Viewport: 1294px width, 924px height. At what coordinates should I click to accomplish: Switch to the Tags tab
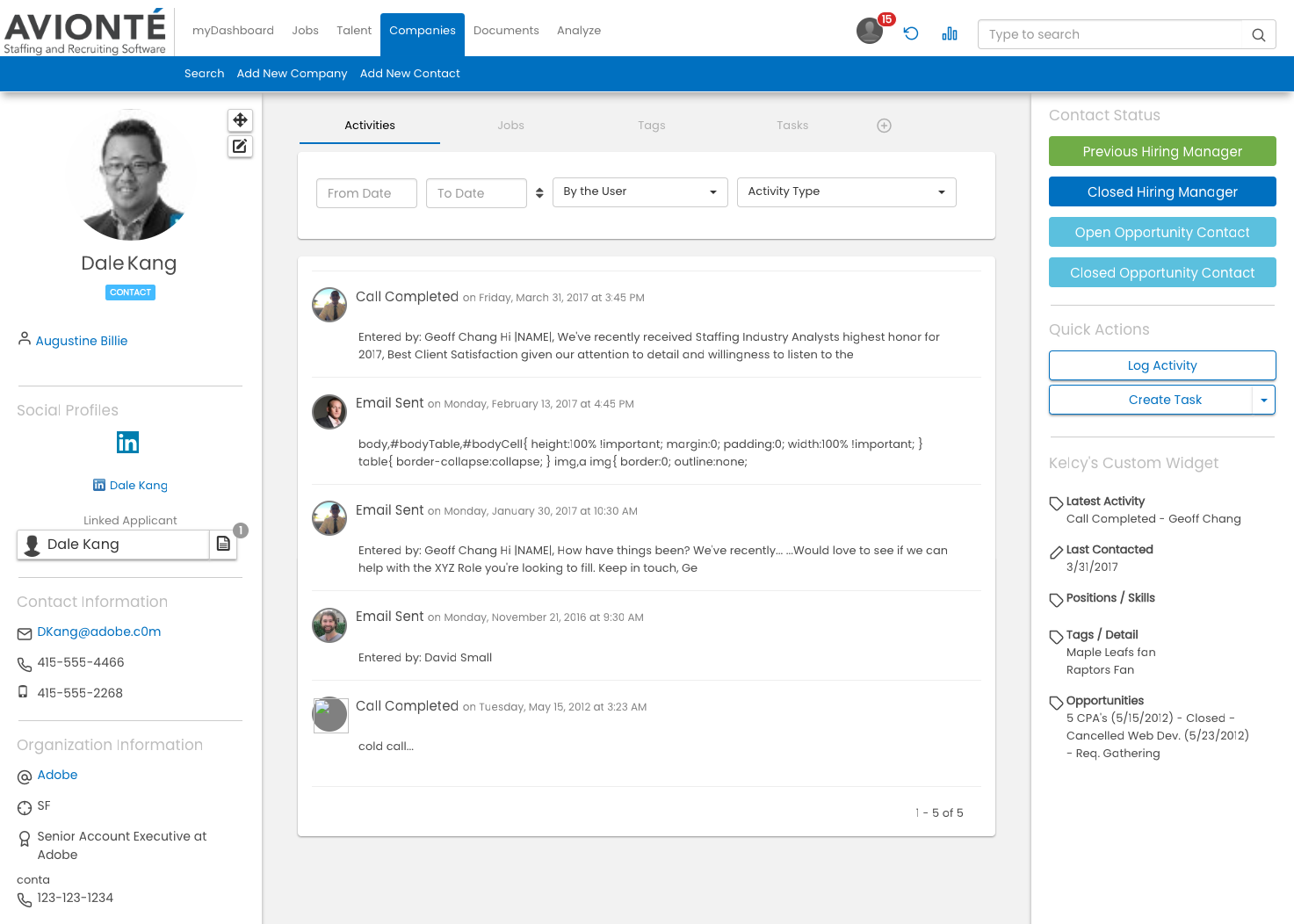651,126
